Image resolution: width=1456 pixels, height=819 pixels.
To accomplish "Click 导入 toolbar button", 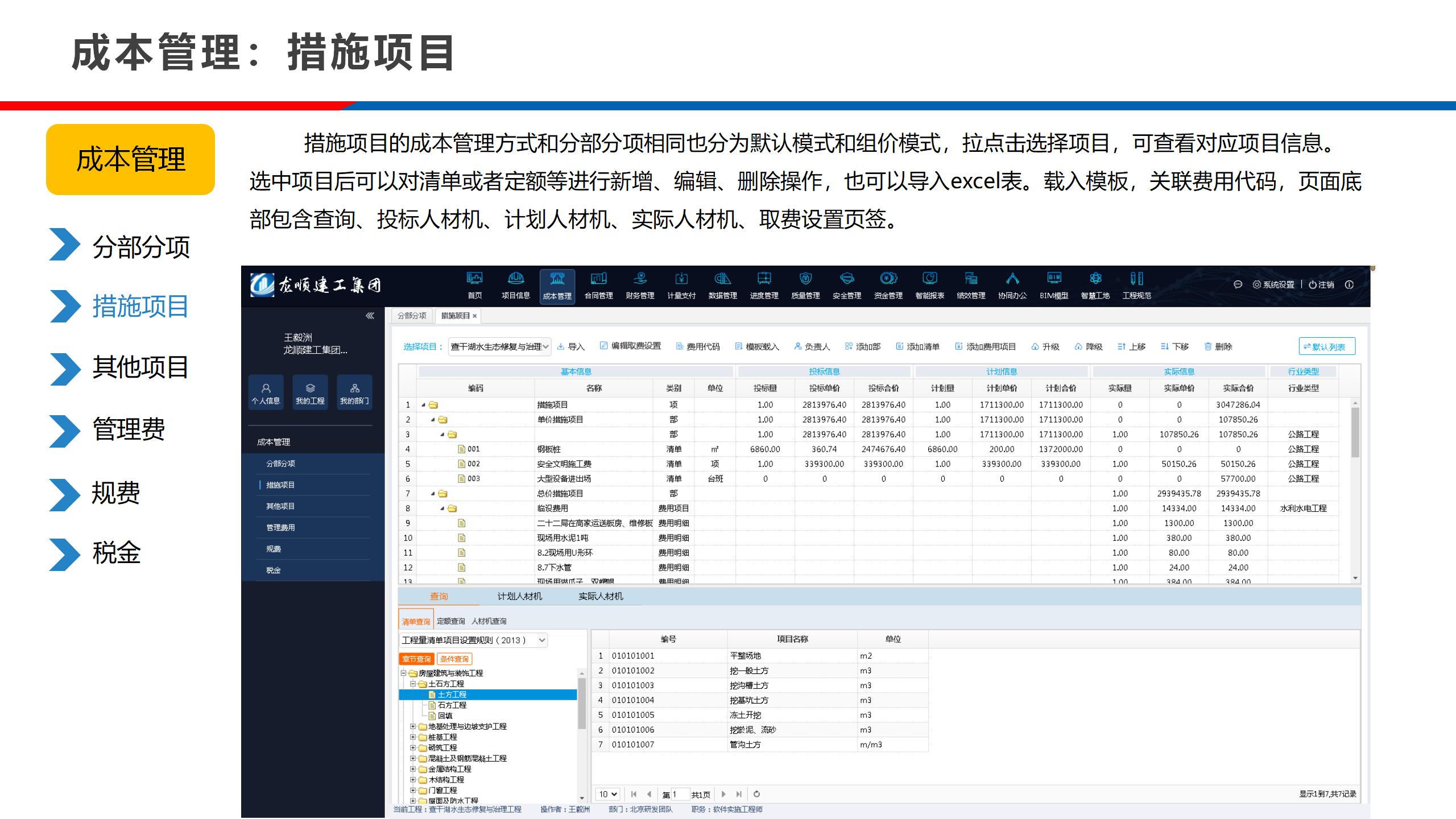I will click(571, 346).
